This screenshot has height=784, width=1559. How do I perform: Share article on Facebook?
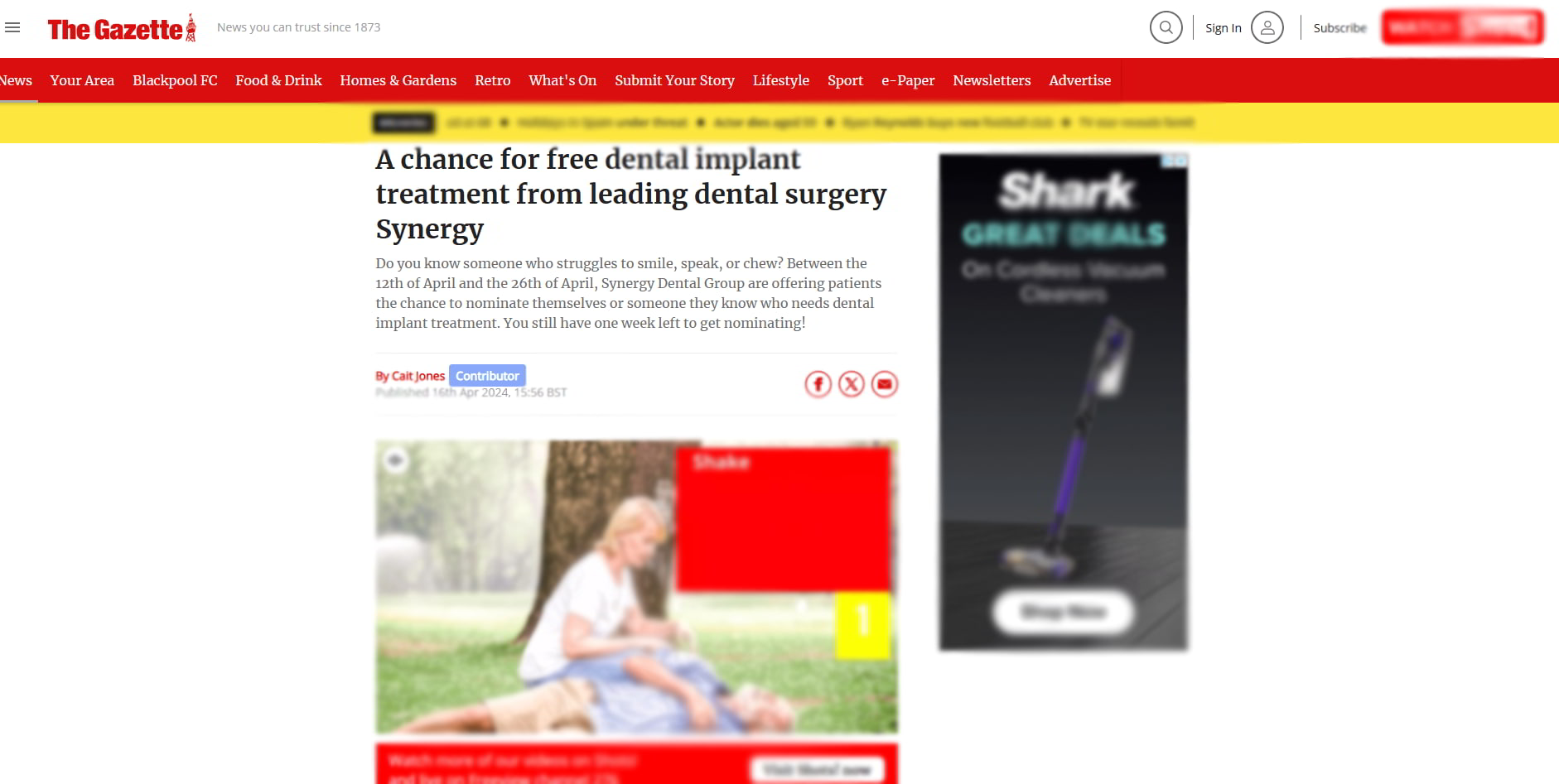pos(818,384)
